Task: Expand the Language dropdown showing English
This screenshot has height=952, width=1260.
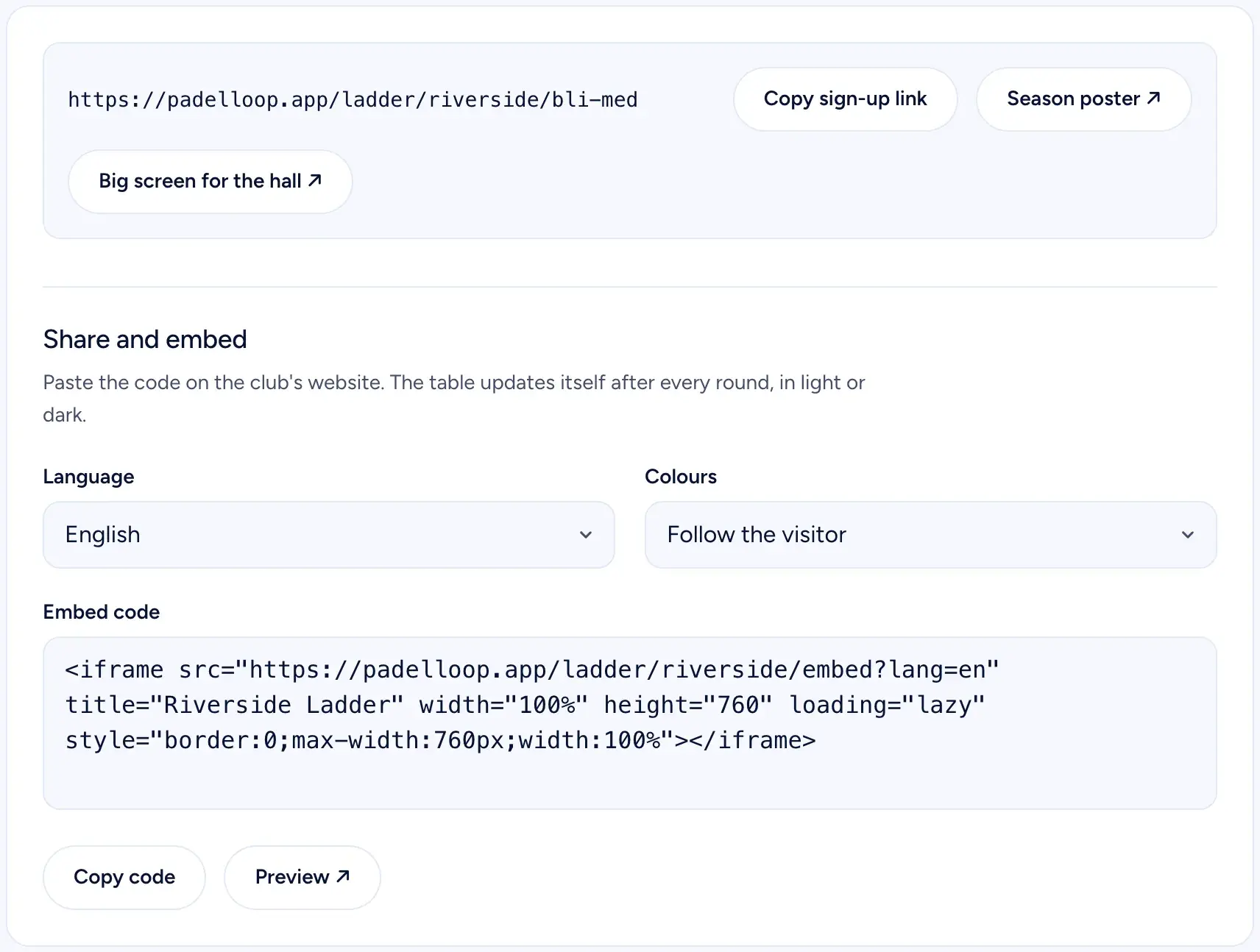Action: 329,535
